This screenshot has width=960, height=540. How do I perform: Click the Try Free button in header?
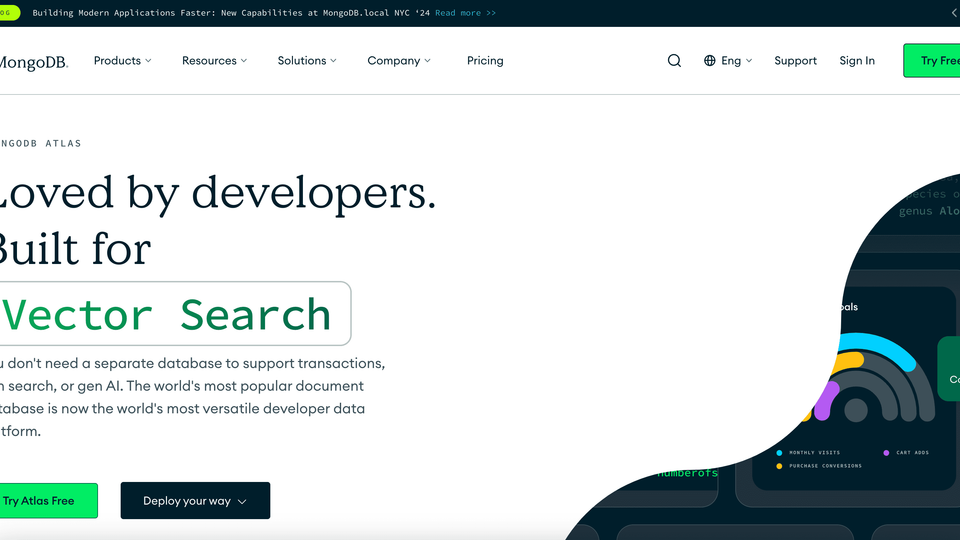tap(932, 61)
